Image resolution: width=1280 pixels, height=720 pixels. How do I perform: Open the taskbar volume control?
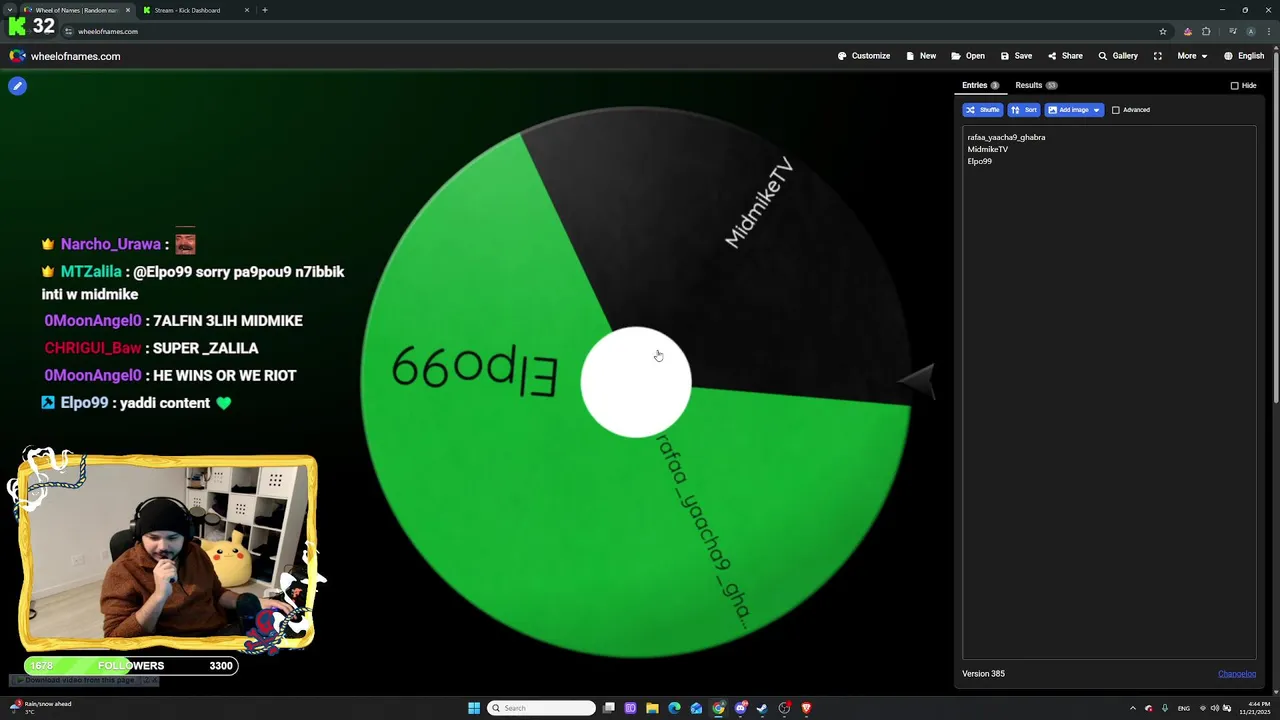point(1215,708)
